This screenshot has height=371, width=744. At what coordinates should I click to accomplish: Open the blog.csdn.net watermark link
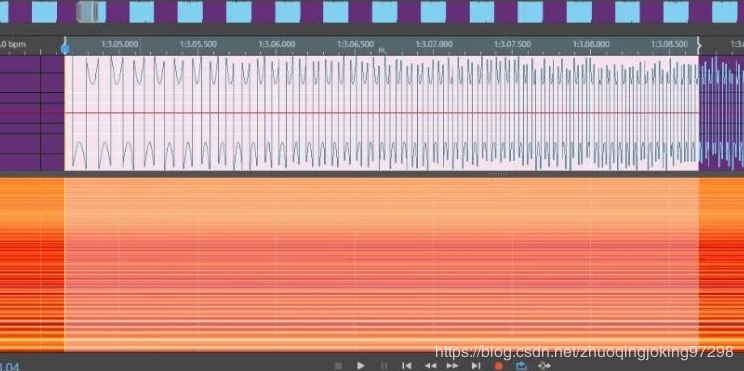point(584,352)
